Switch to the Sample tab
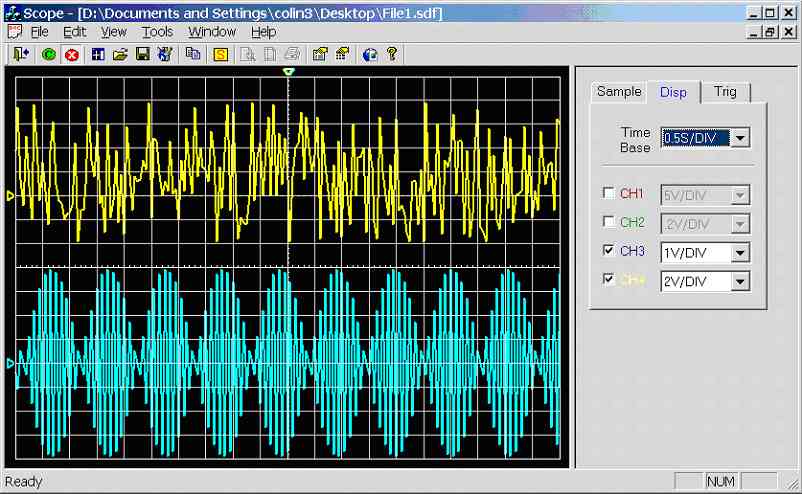The width and height of the screenshot is (802, 494). coord(619,92)
